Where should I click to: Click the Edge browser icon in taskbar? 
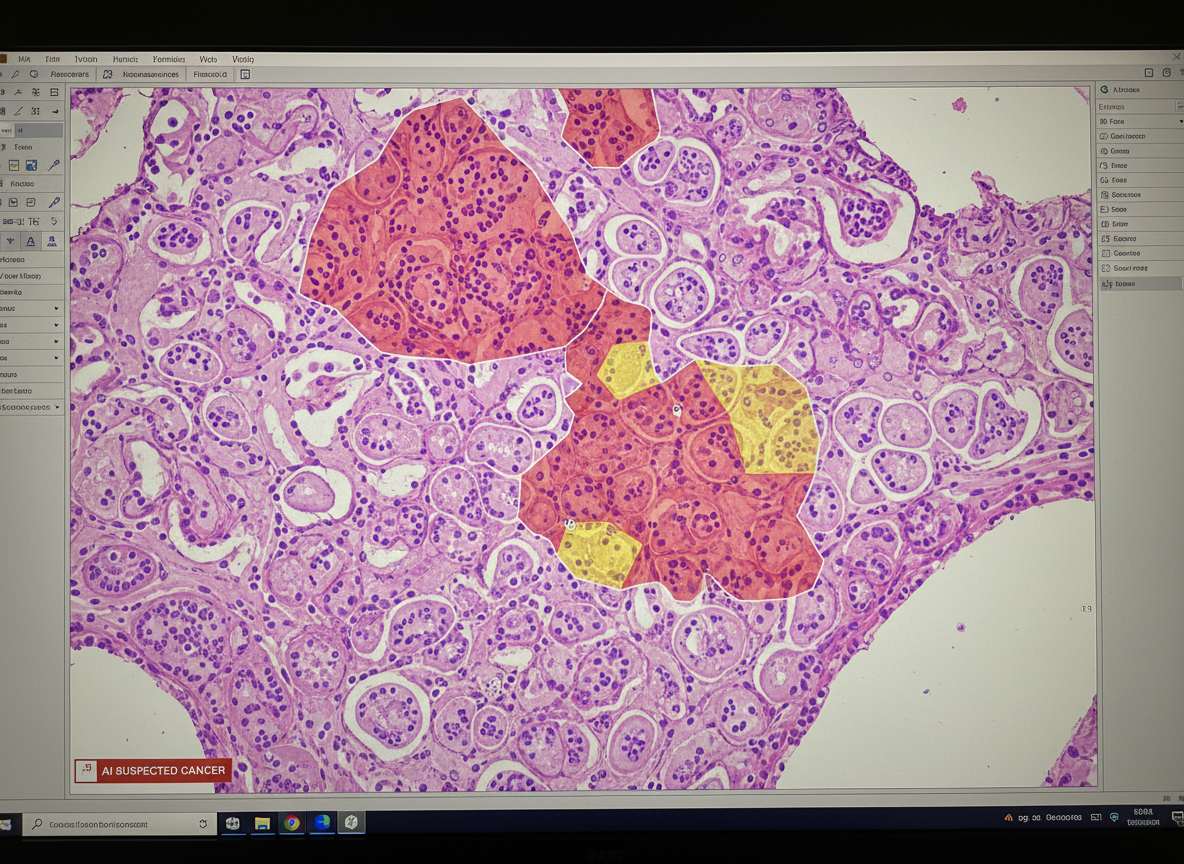tap(322, 823)
